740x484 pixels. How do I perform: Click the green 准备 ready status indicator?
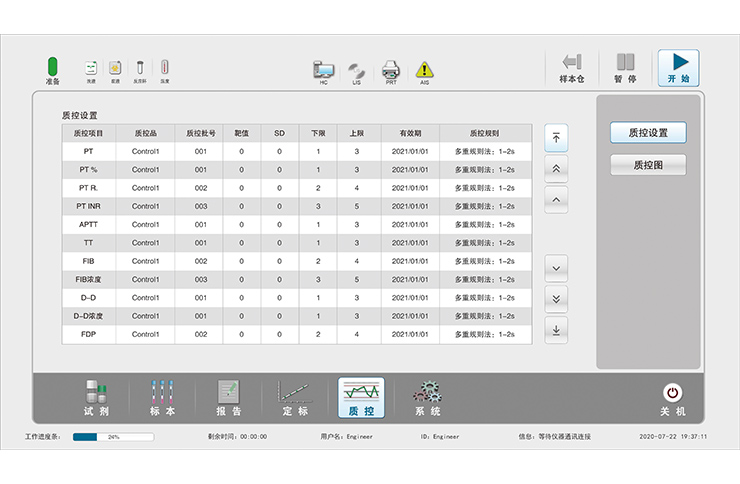click(x=53, y=66)
